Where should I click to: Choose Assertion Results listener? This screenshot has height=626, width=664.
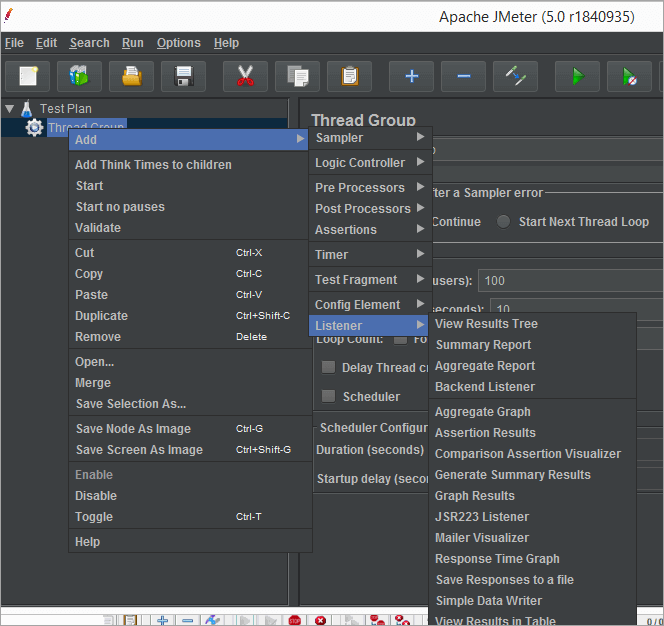click(x=533, y=433)
